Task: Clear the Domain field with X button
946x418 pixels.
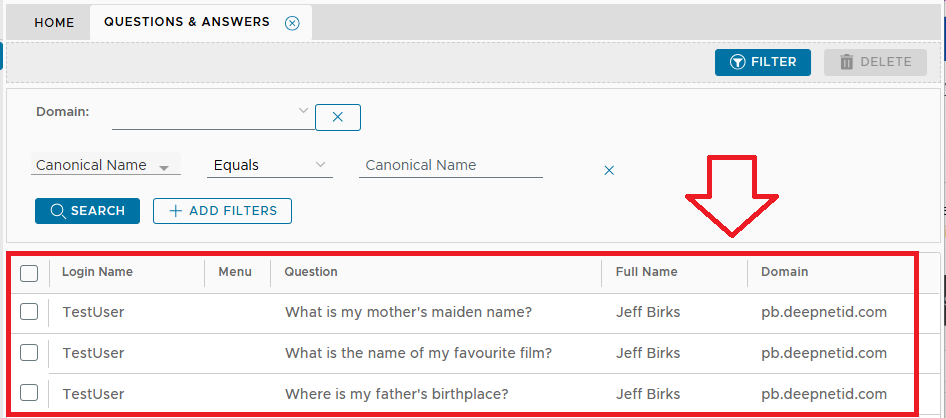Action: 338,117
